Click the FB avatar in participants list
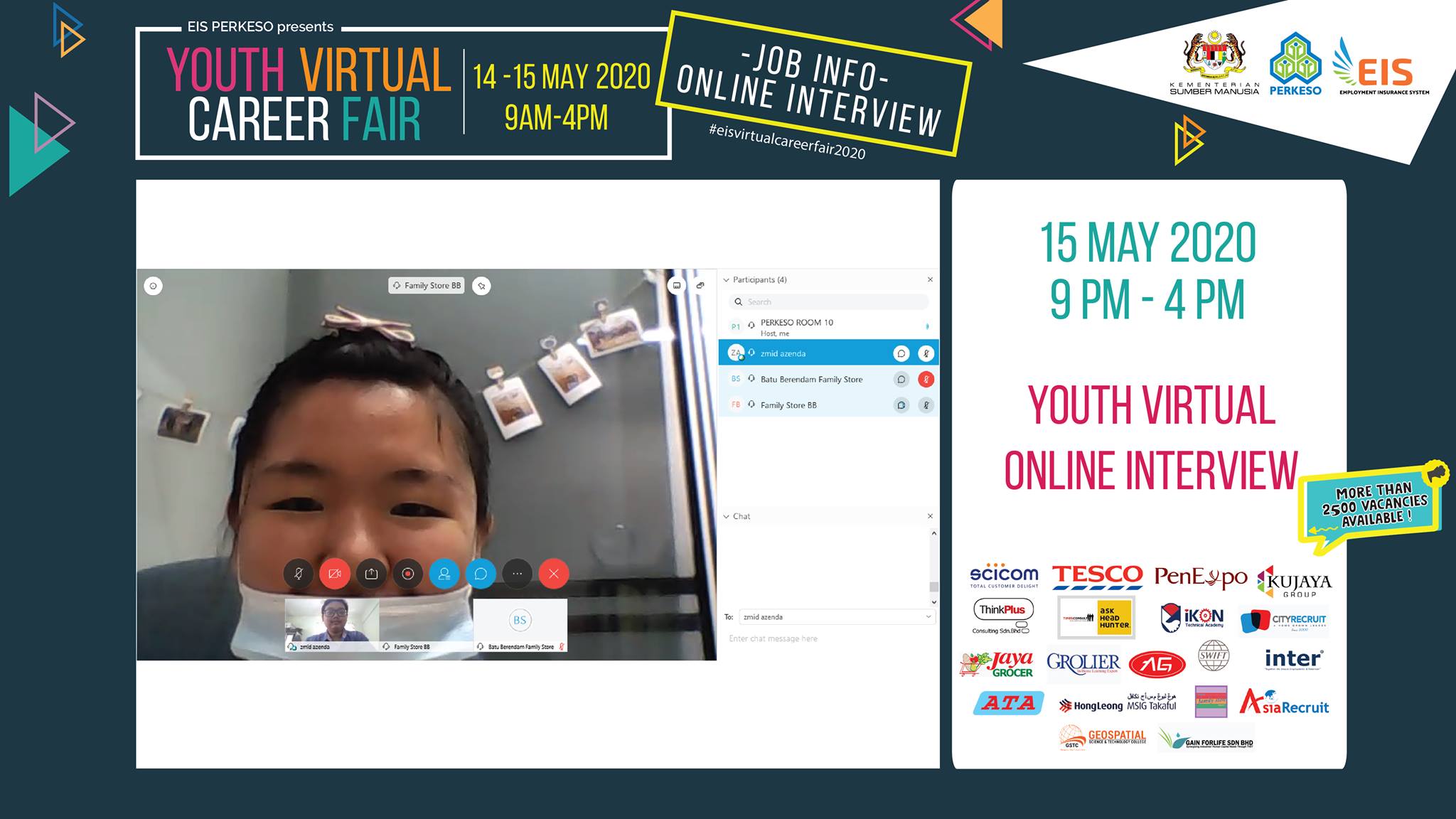Viewport: 1456px width, 819px height. pyautogui.click(x=736, y=405)
